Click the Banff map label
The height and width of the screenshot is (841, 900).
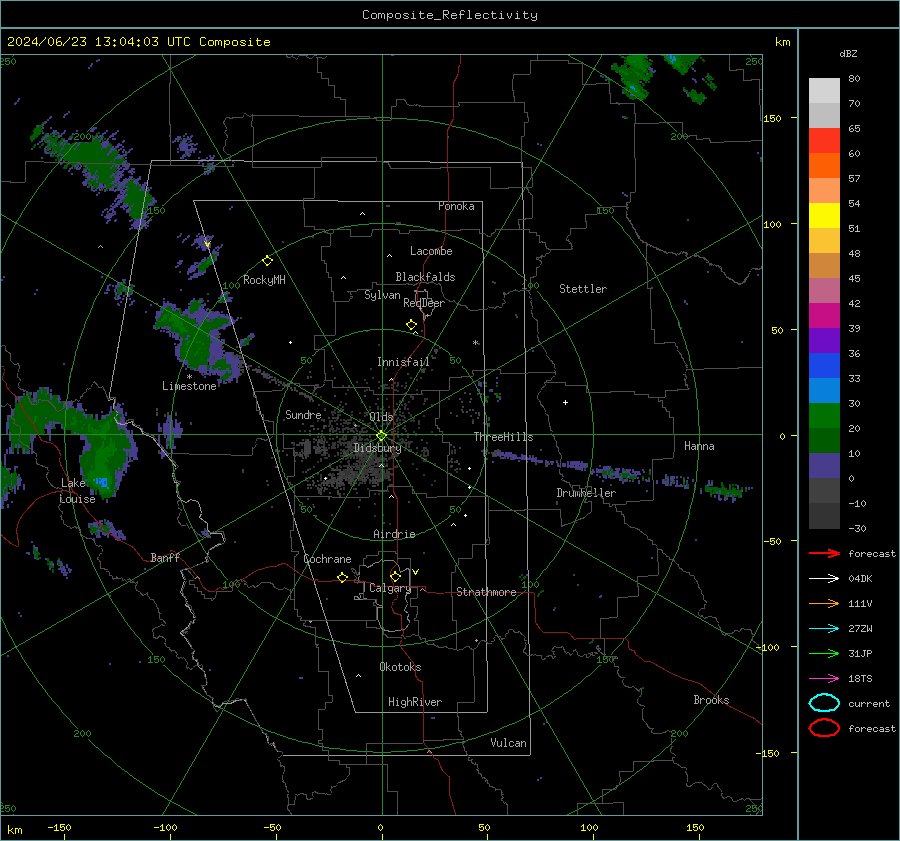click(165, 557)
